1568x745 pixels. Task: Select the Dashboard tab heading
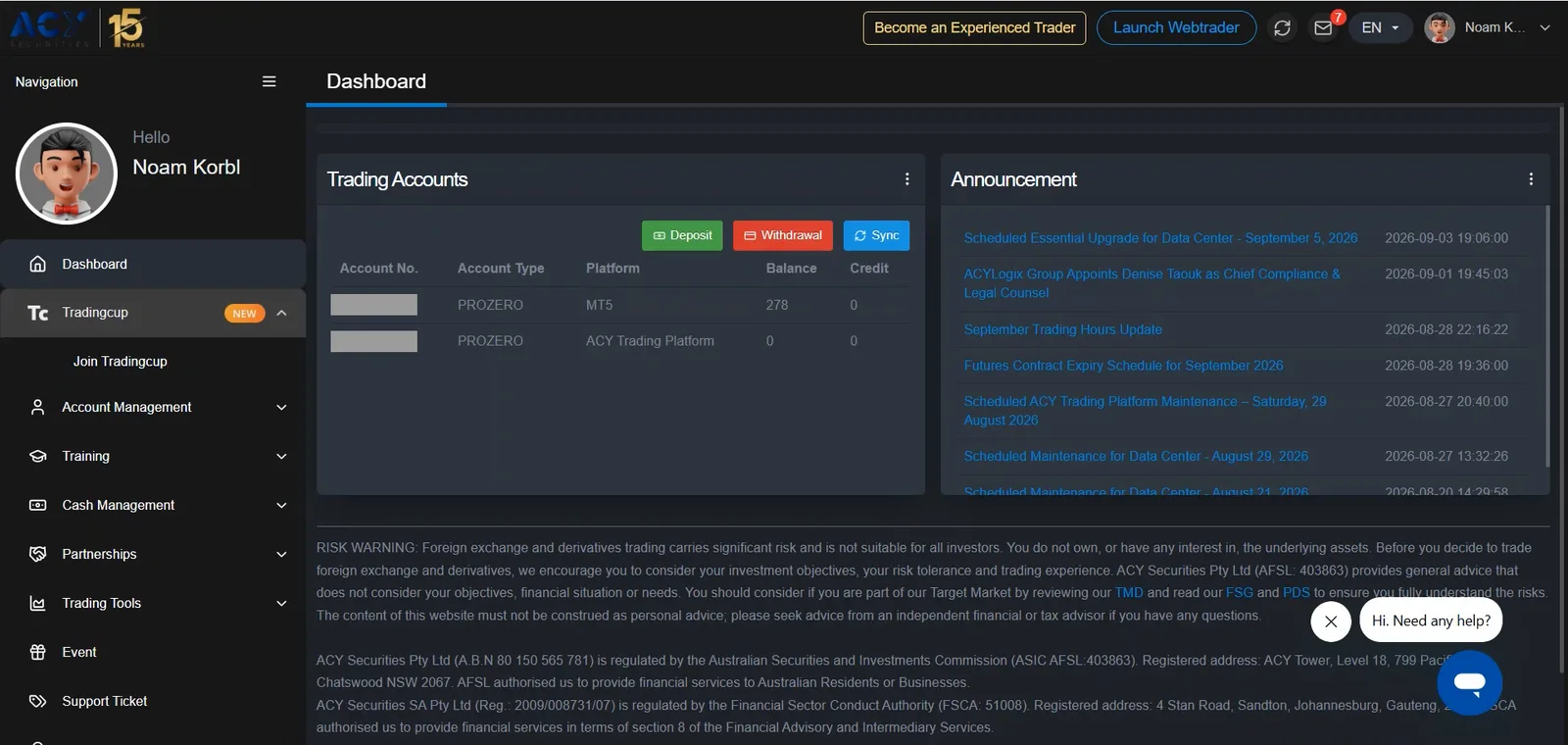click(x=376, y=81)
